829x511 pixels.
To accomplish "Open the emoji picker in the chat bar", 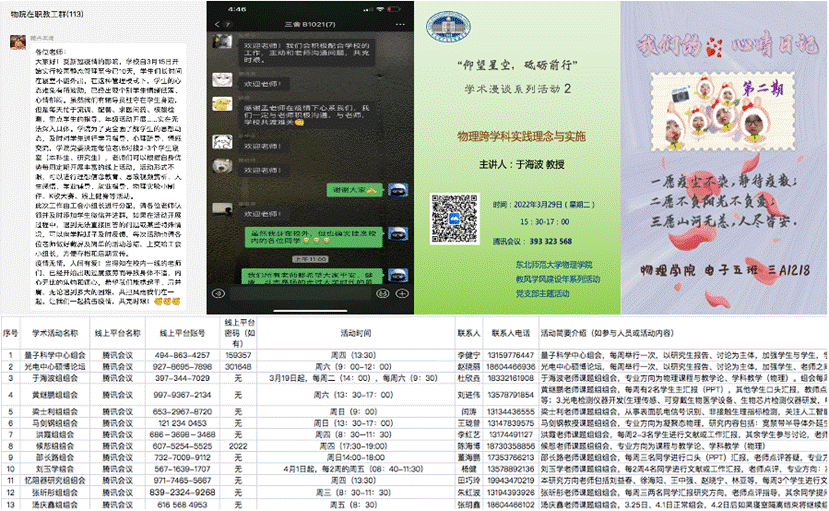I will point(382,293).
